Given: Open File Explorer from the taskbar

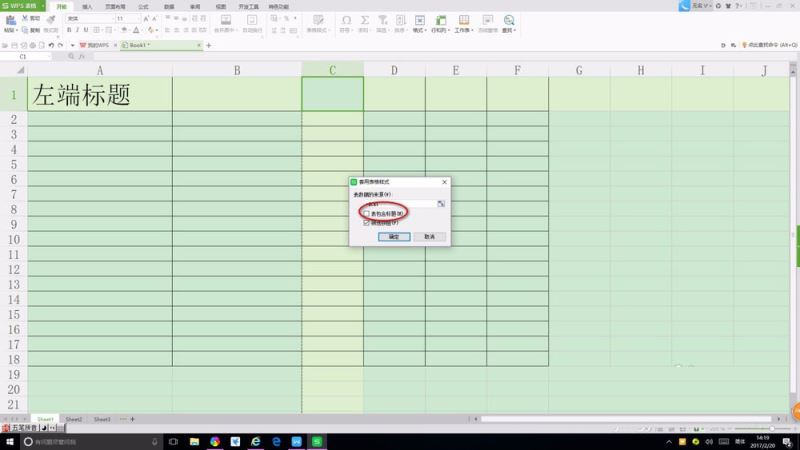Looking at the screenshot, I should pyautogui.click(x=194, y=442).
